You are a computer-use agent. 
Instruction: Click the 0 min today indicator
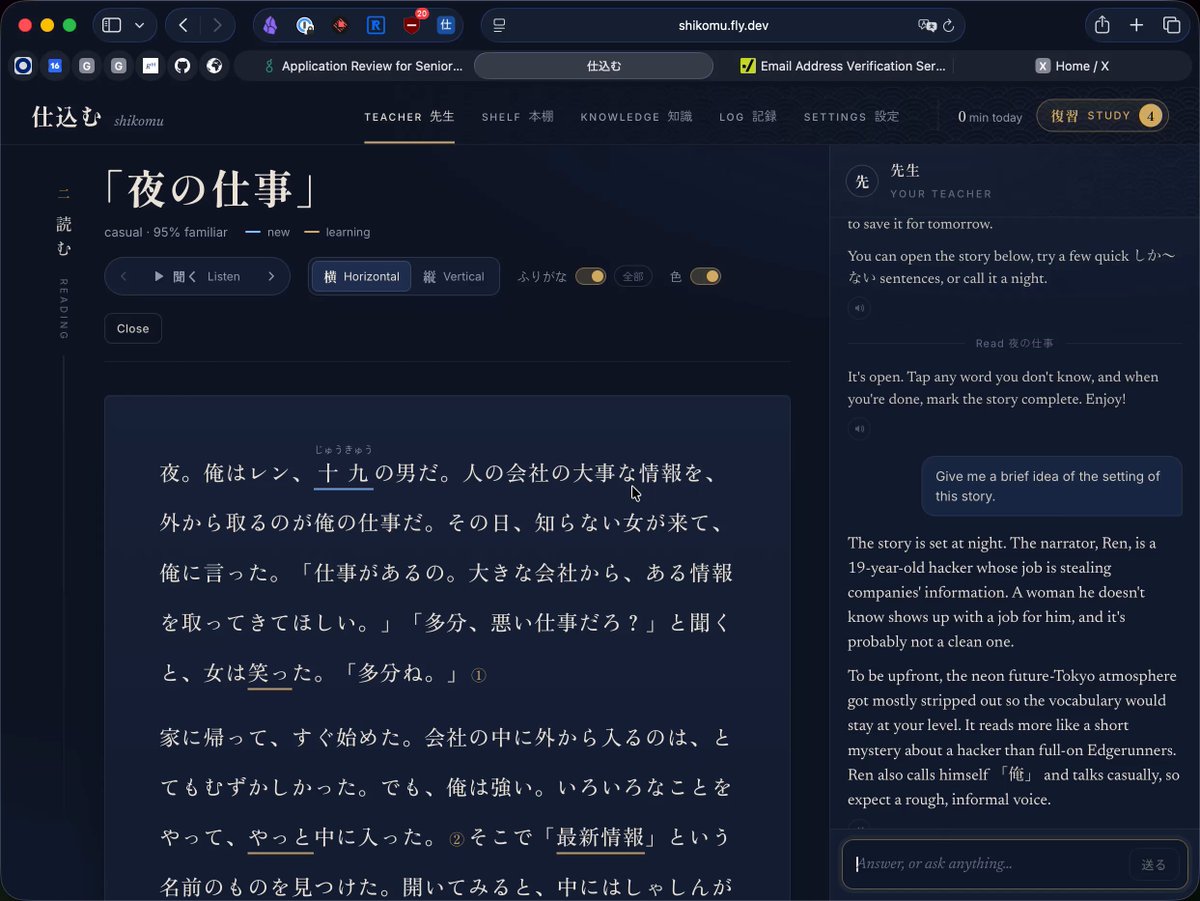pos(990,117)
